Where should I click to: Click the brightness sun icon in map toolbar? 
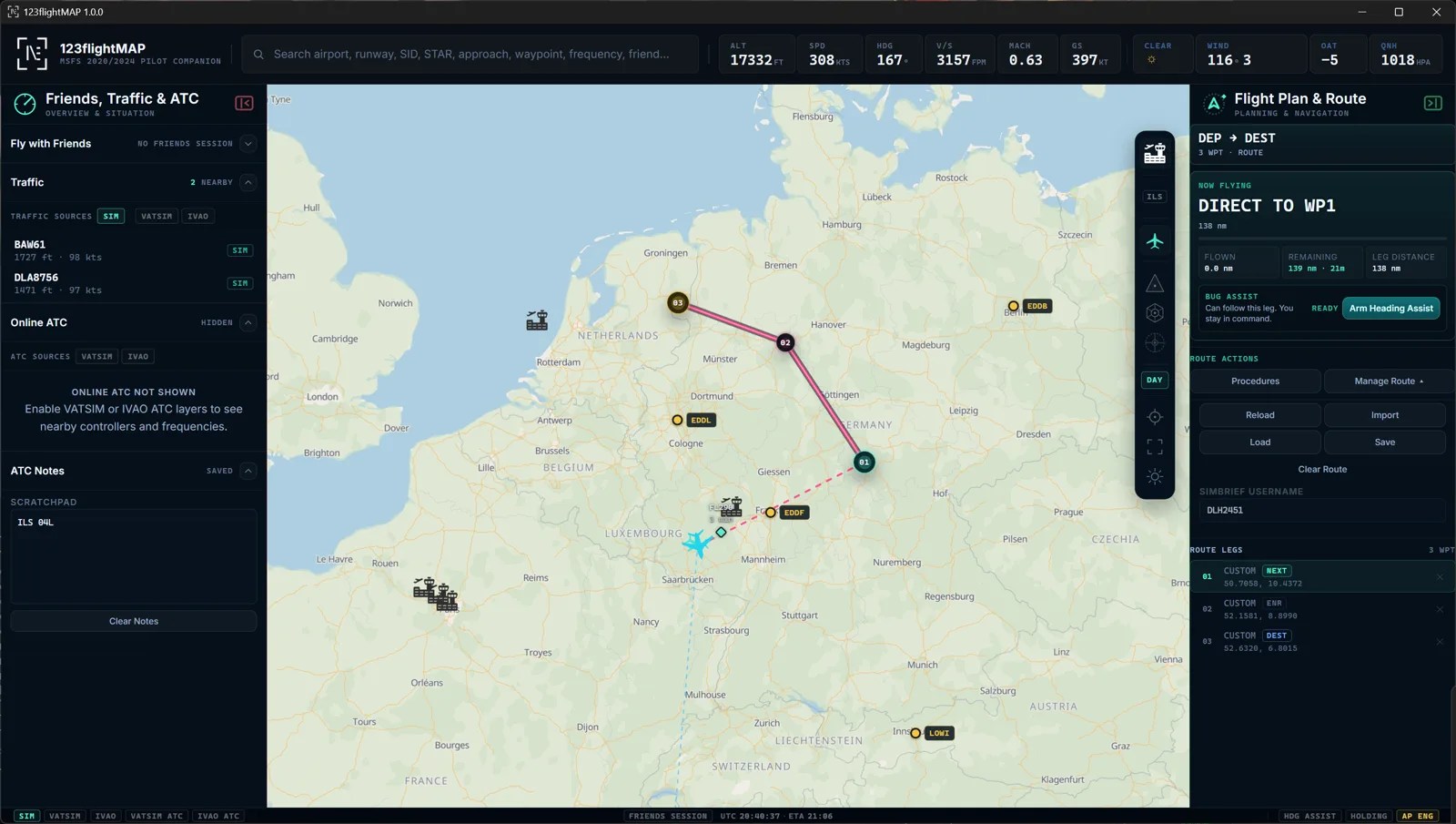tap(1155, 477)
